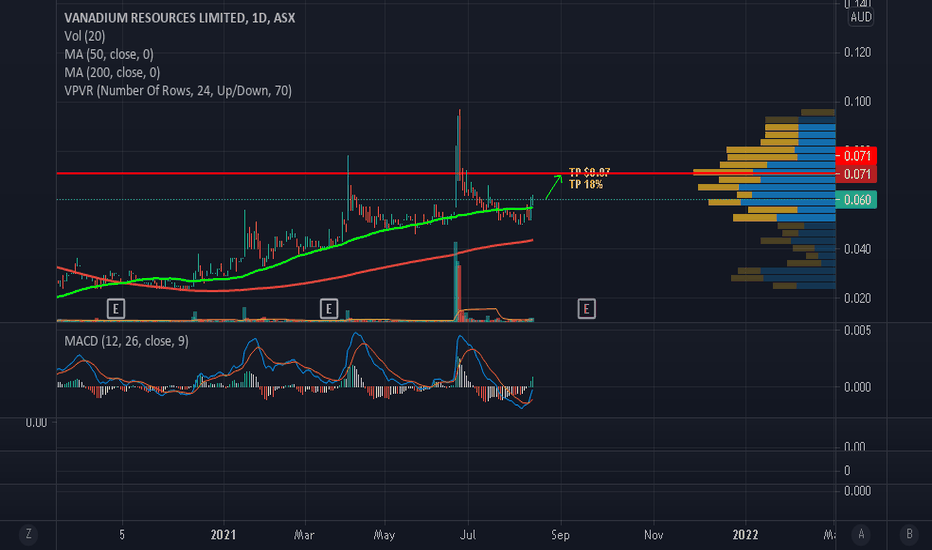Click the green 0.060 current price label

tap(856, 200)
